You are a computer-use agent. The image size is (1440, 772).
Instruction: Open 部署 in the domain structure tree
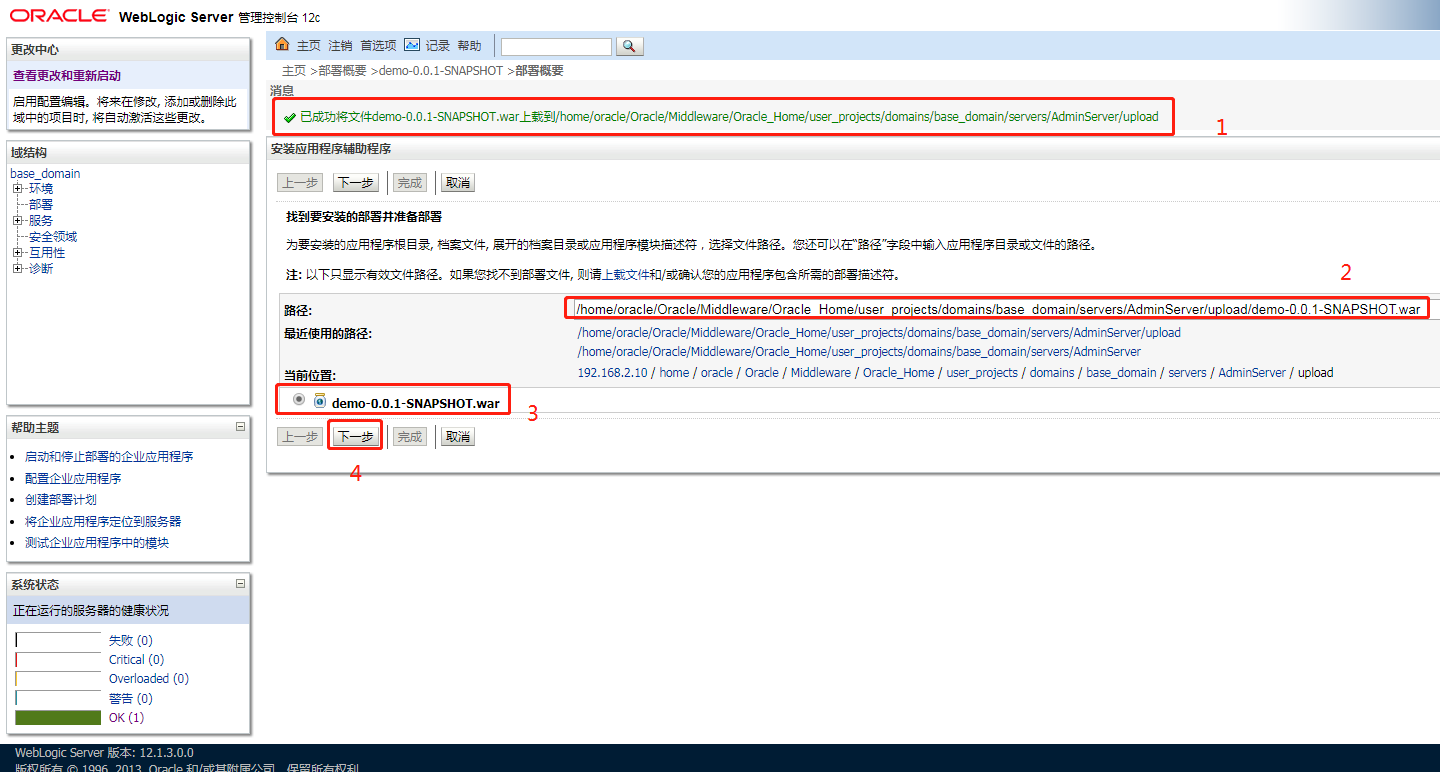click(41, 205)
